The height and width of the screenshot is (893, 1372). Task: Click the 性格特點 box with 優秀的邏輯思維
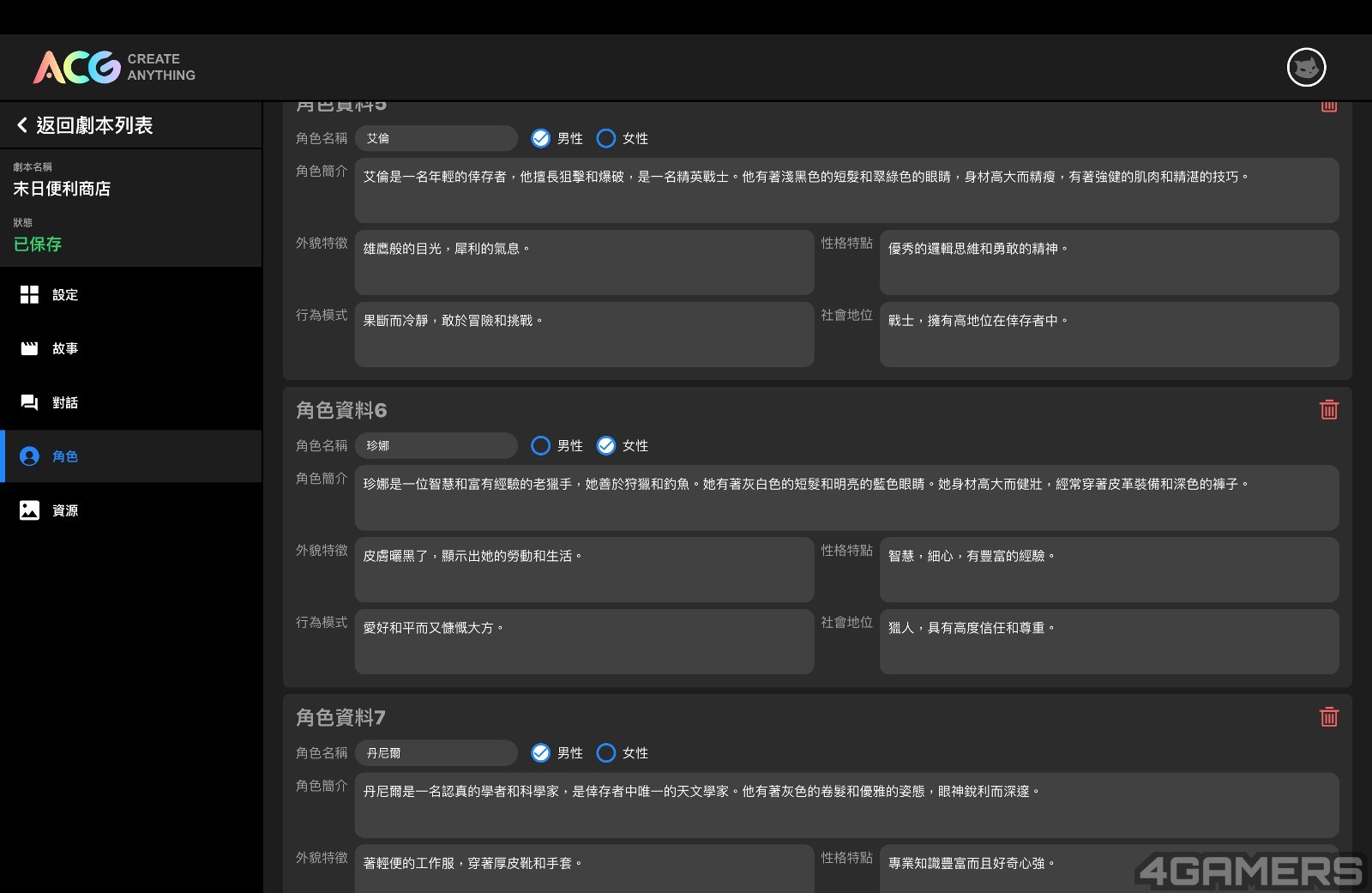click(x=1109, y=262)
